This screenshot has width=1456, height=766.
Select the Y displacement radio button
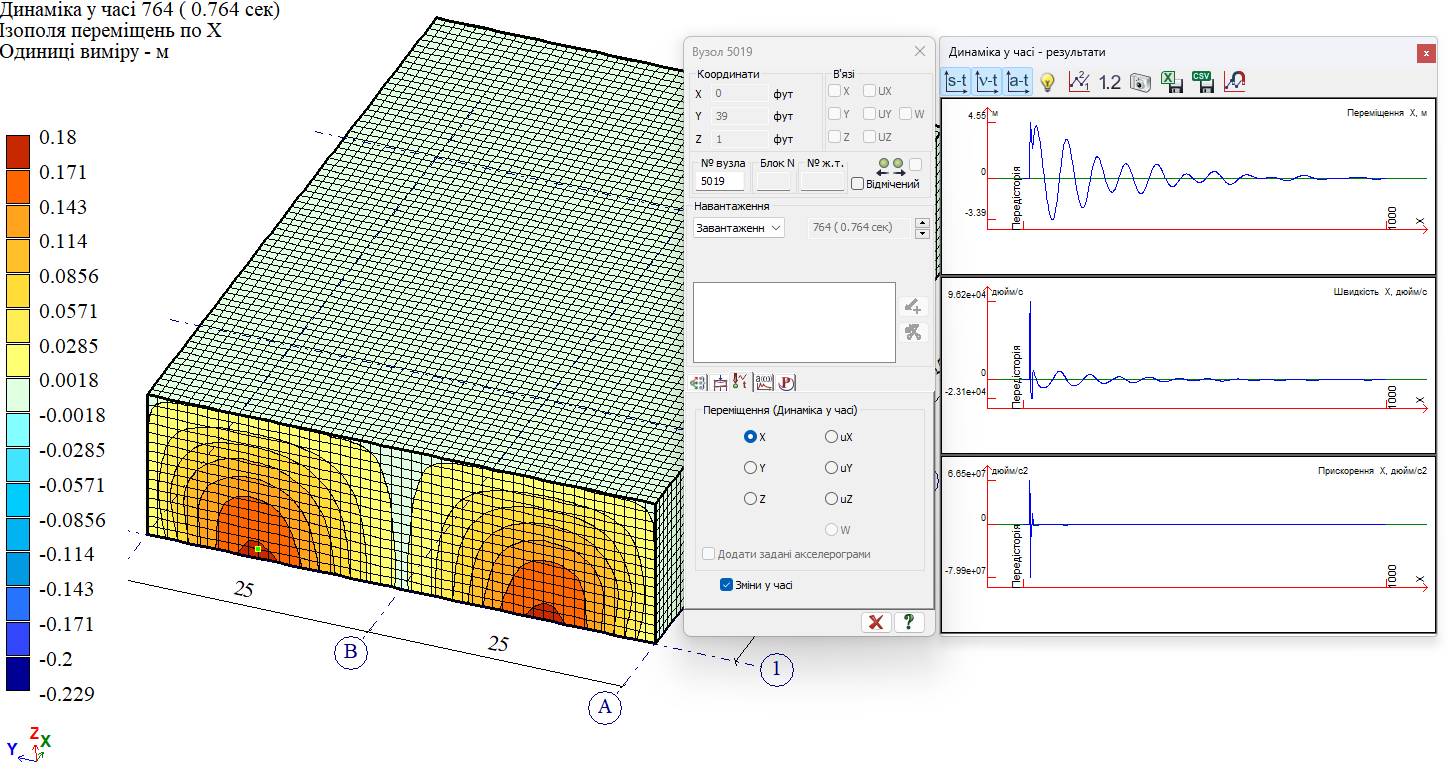click(x=750, y=468)
